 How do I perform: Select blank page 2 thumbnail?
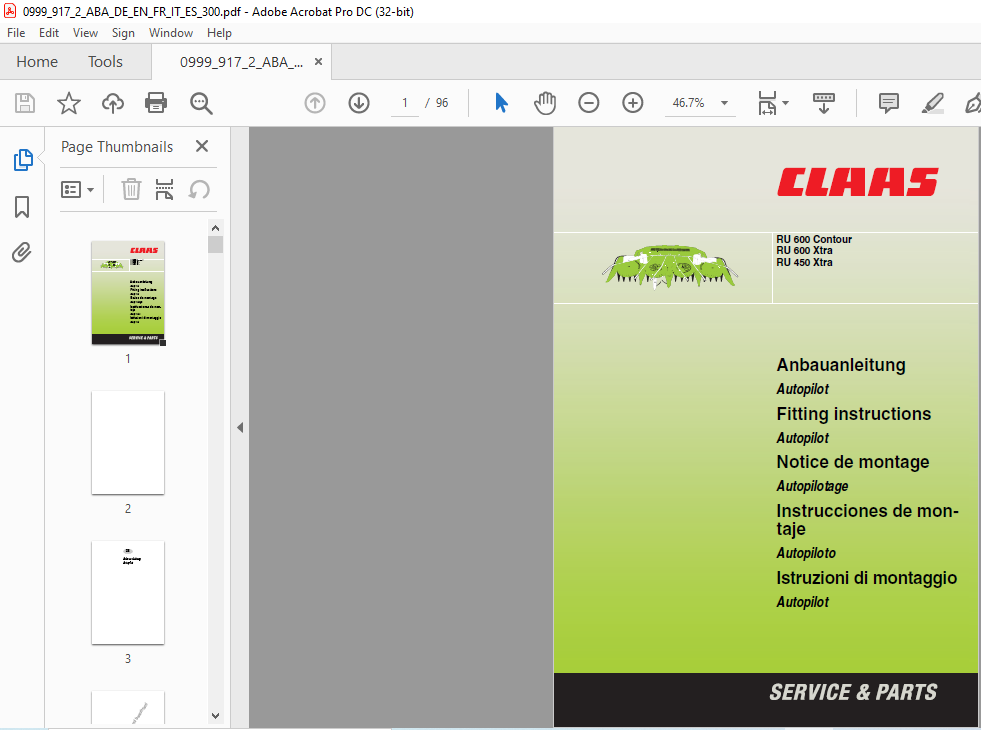128,443
